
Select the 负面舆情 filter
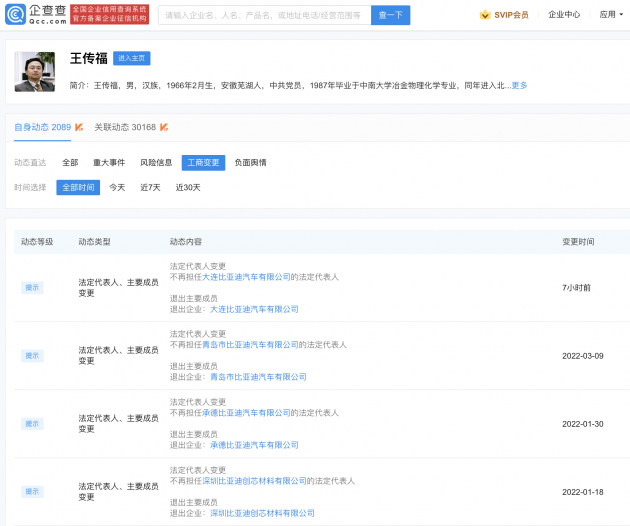250,163
